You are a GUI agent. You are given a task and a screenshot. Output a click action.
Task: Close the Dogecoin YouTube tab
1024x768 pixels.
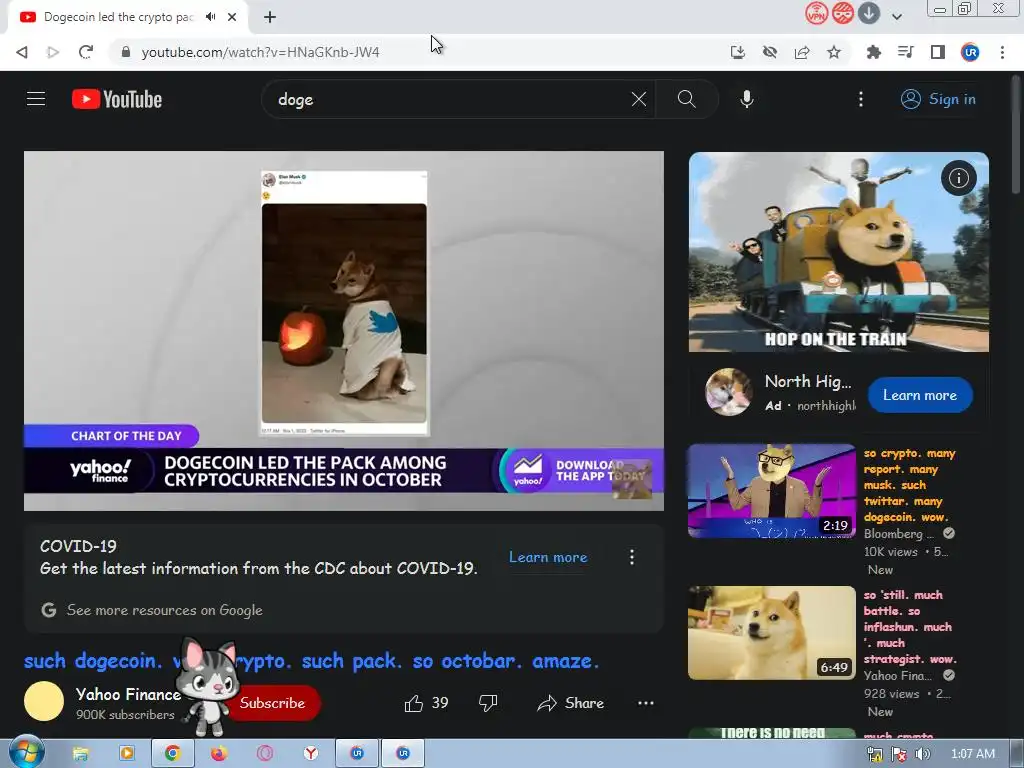[x=232, y=17]
